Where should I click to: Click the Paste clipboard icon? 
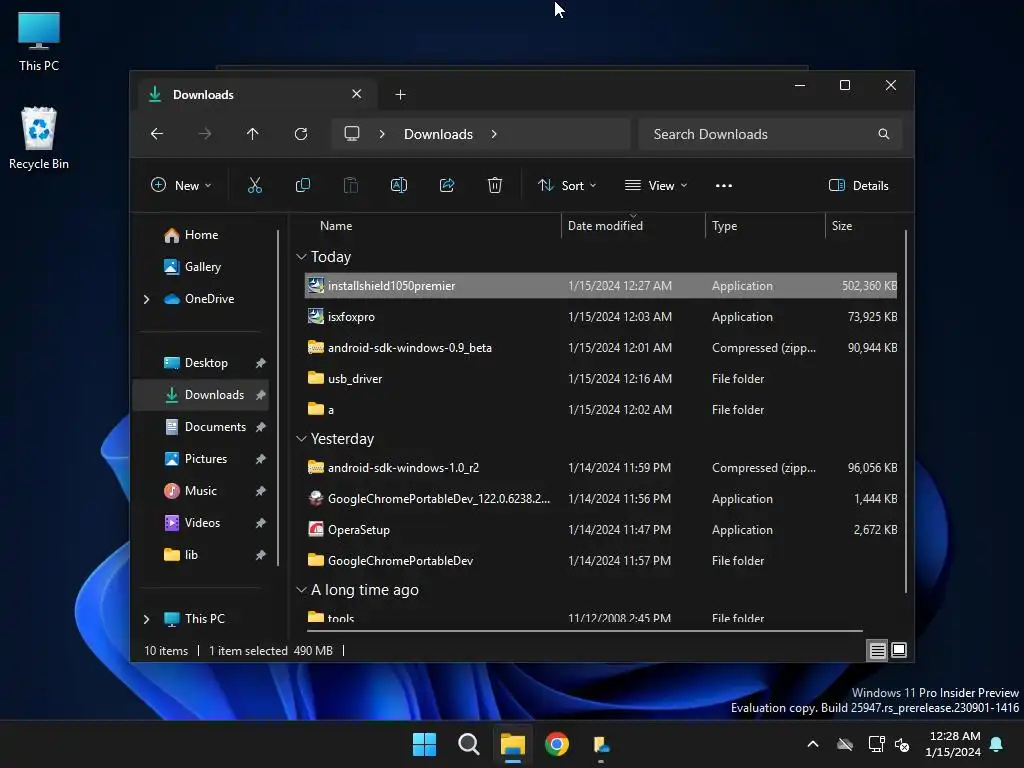pos(351,185)
